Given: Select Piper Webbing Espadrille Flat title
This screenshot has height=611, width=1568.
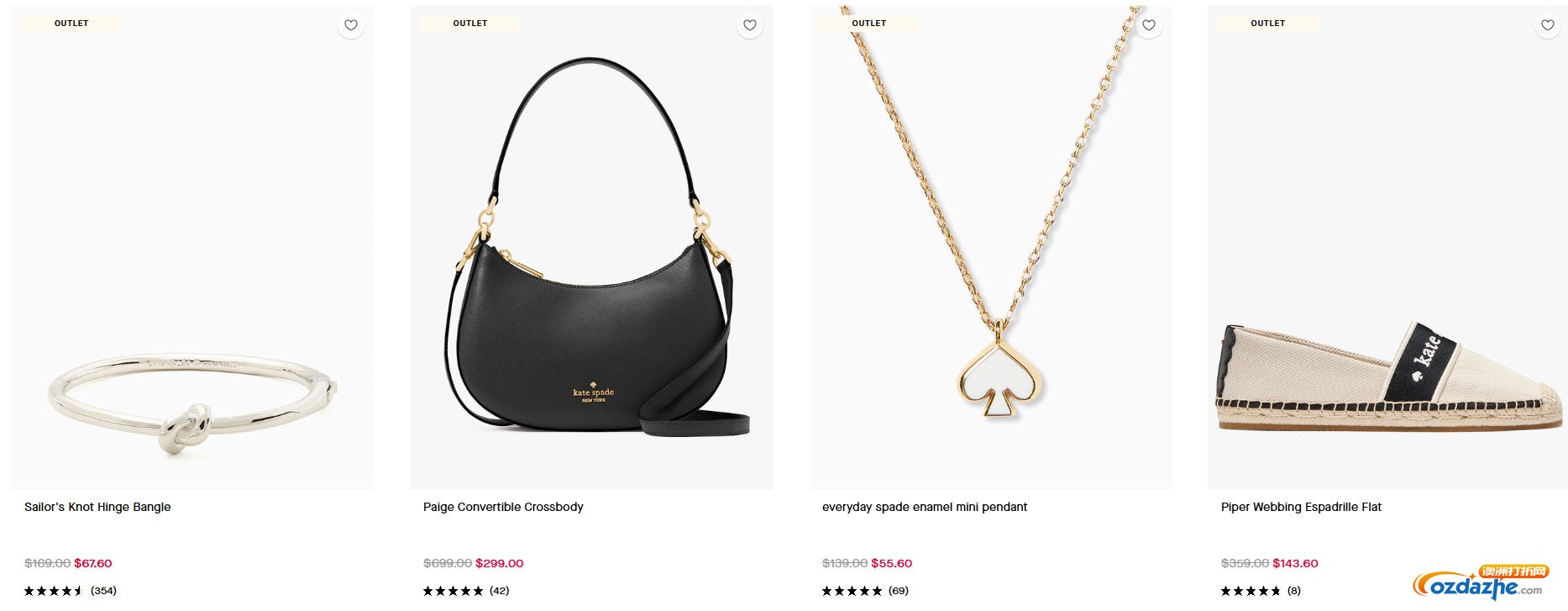Looking at the screenshot, I should pyautogui.click(x=1301, y=507).
